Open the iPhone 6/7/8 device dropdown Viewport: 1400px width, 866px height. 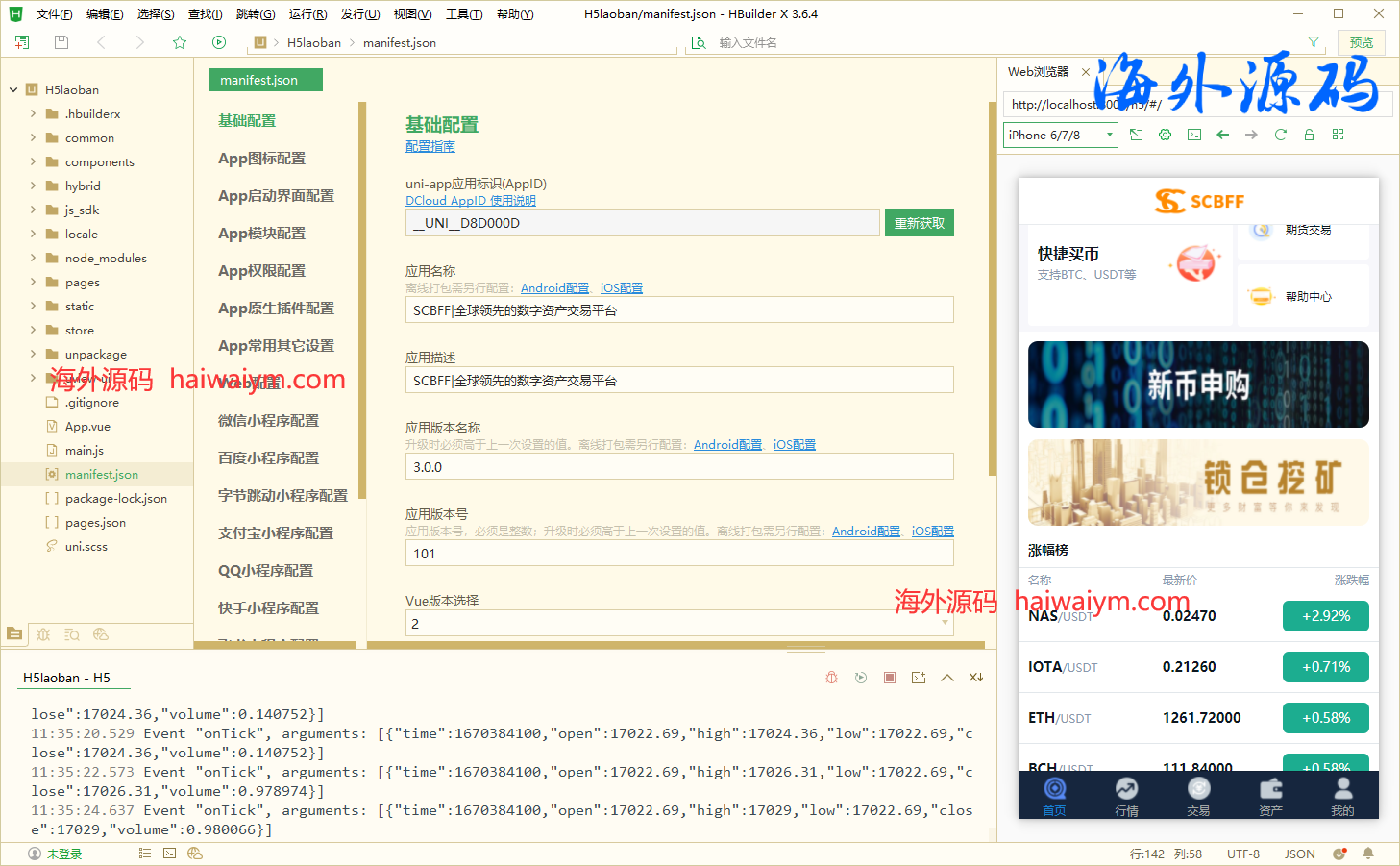point(1060,135)
